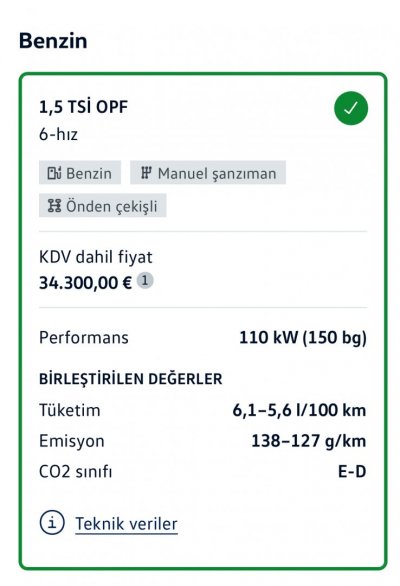Open the Teknik veriler link
400x586 pixels.
(x=126, y=524)
